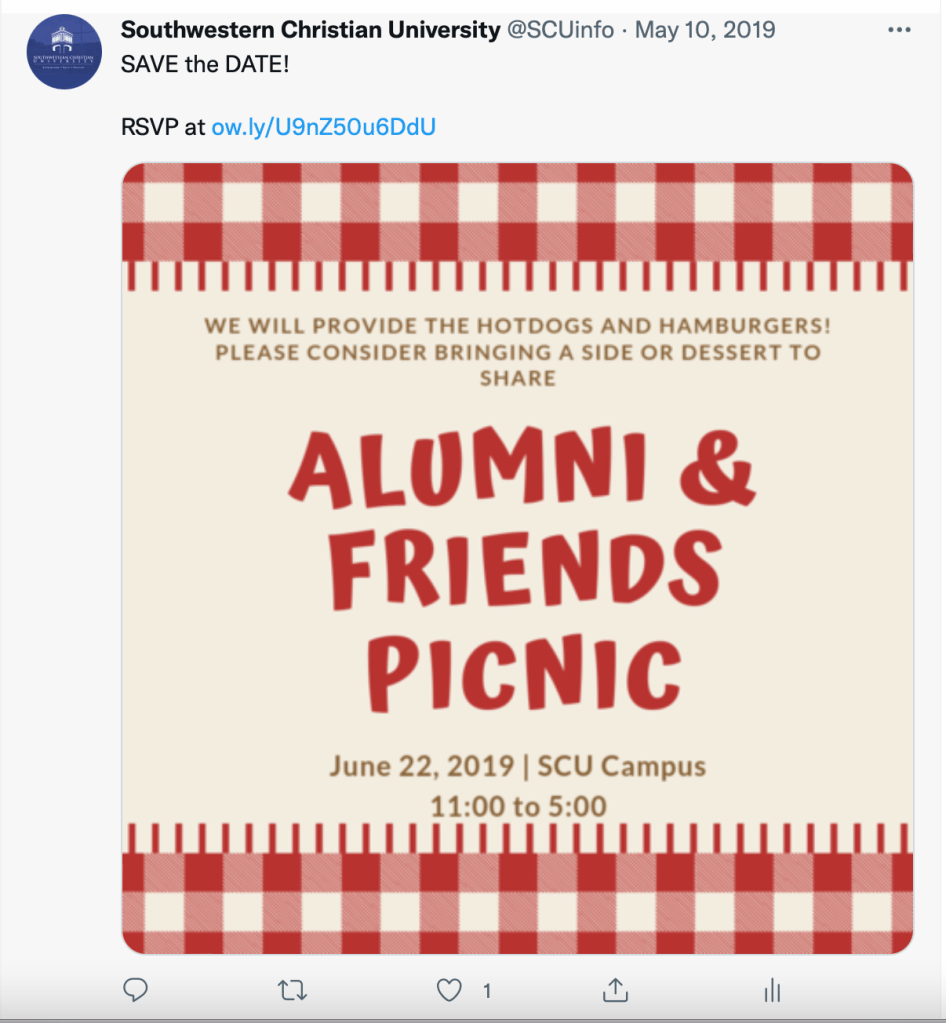
Task: Open the tweet's more options menu
Action: coord(899,31)
